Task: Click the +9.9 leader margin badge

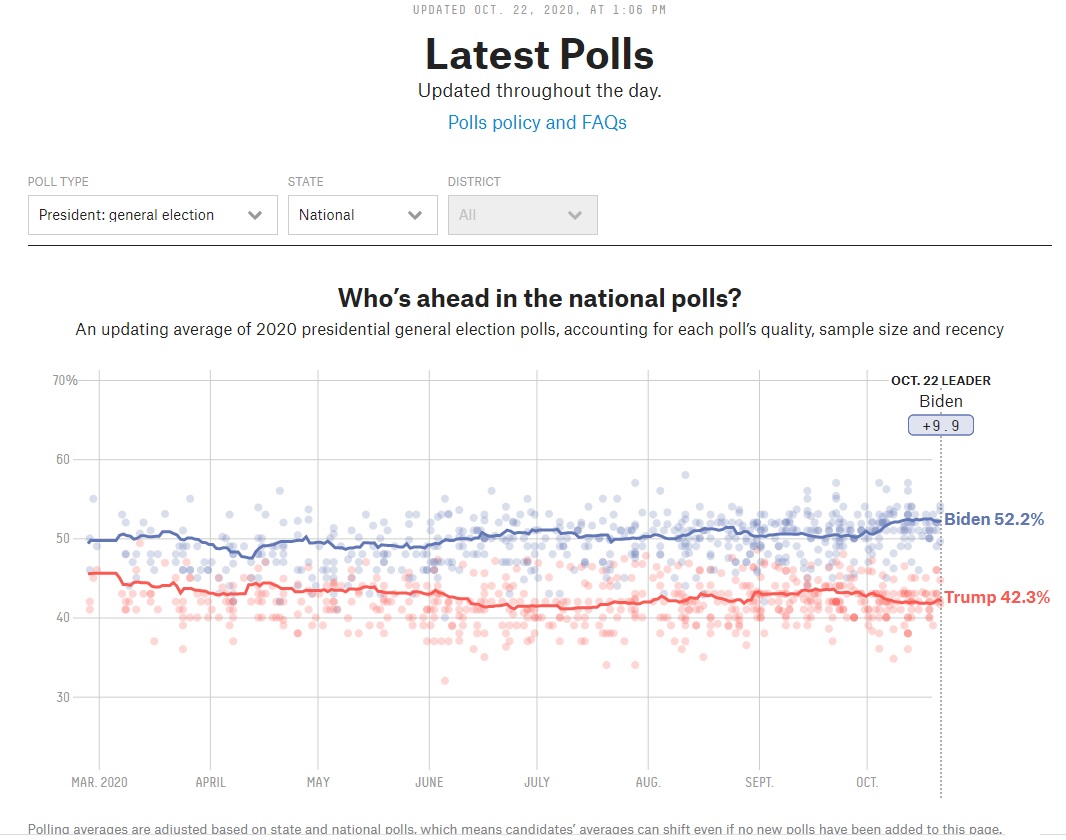Action: tap(940, 425)
